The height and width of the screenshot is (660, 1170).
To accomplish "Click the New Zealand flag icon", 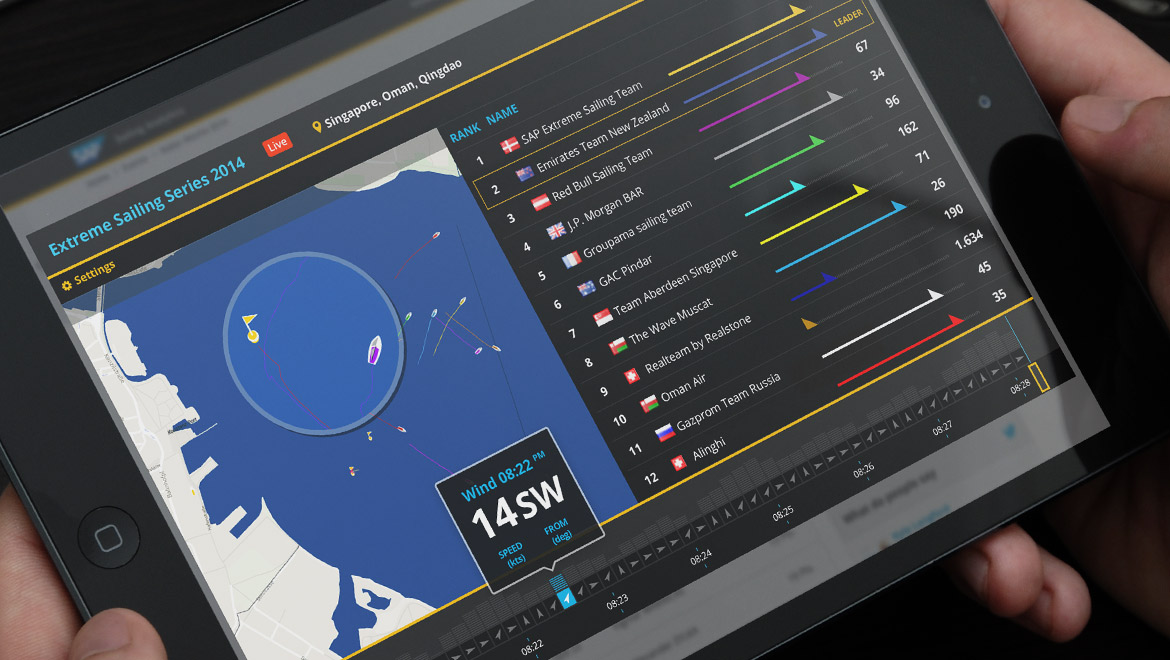I will point(523,173).
